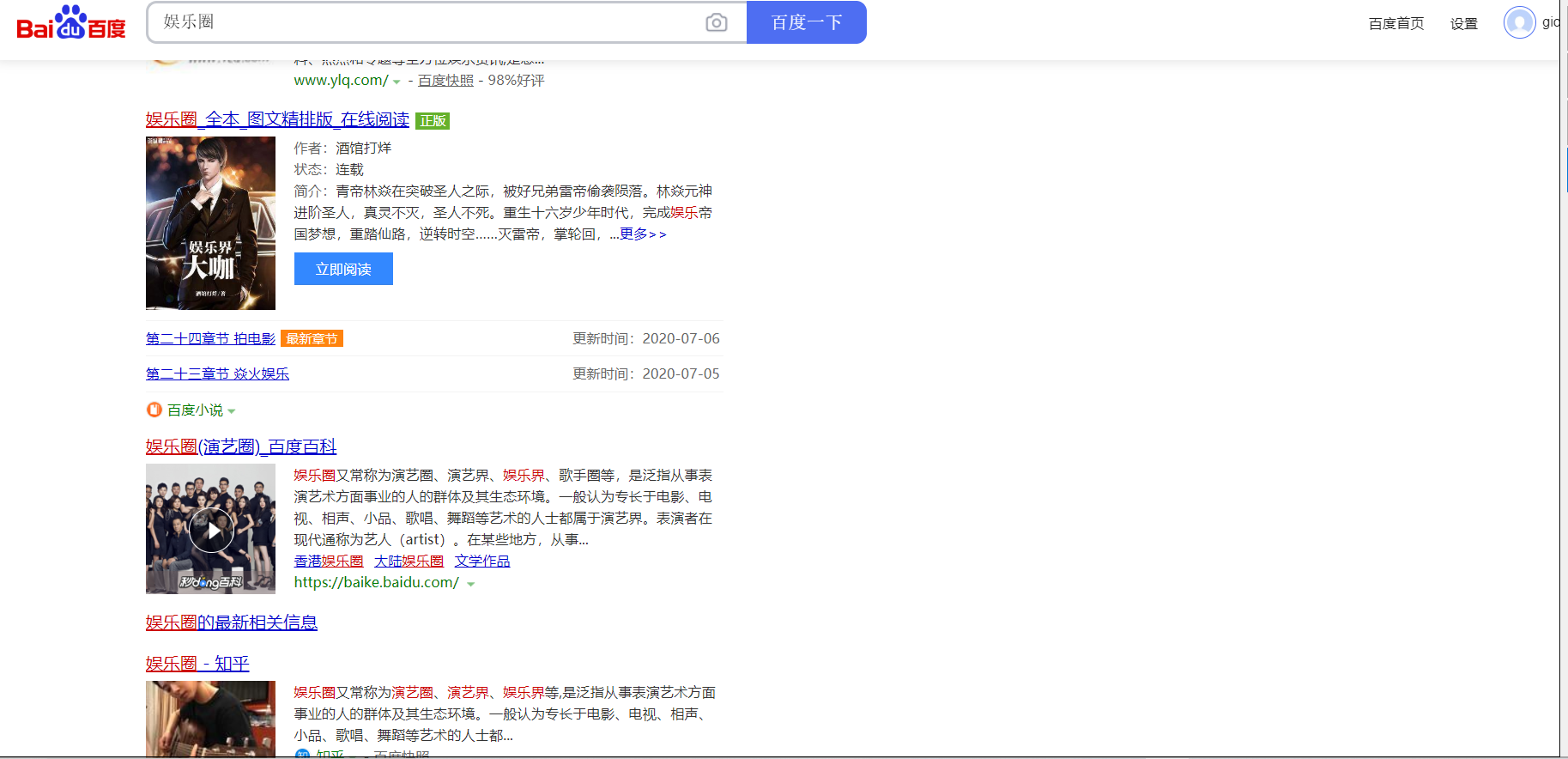Click the 百度小说 orange icon
The height and width of the screenshot is (759, 1568).
(154, 410)
